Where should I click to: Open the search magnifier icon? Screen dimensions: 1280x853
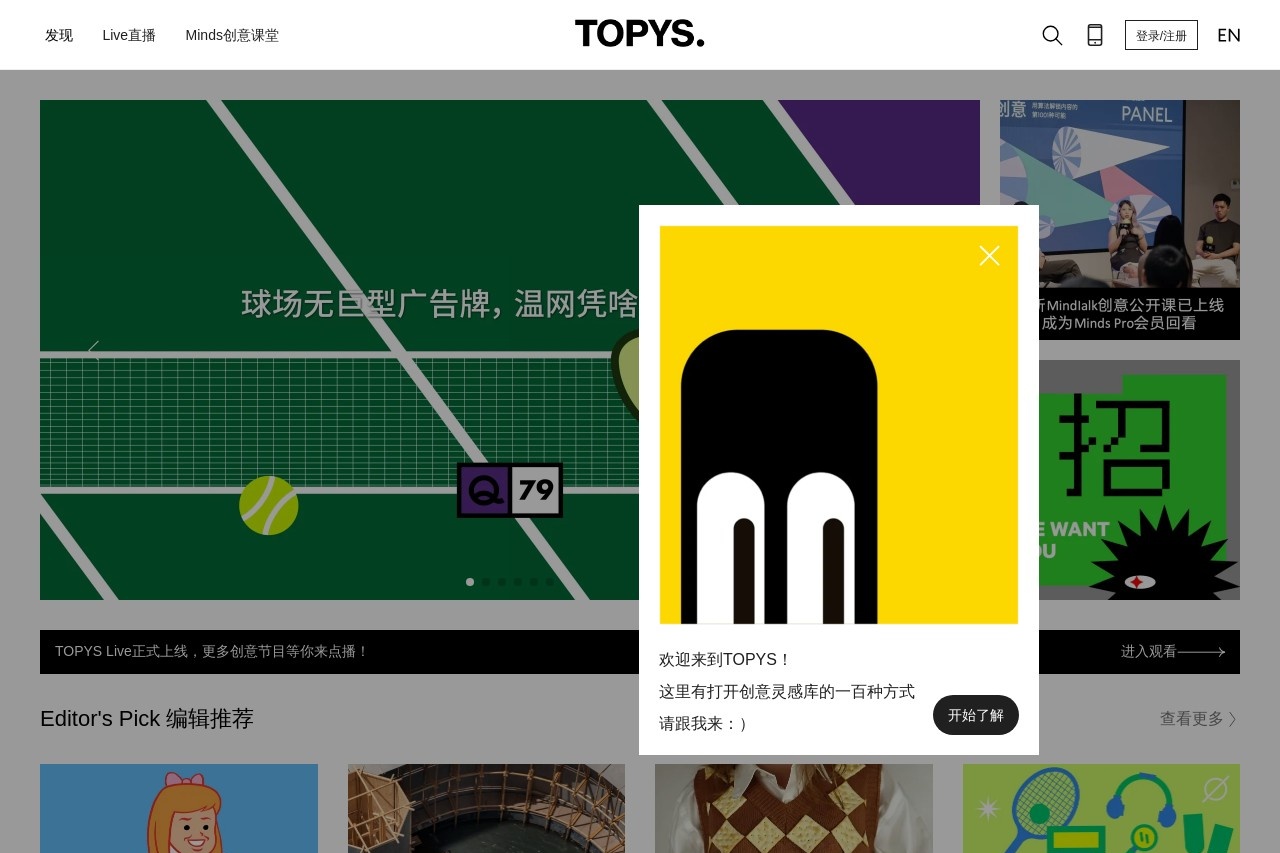1052,35
